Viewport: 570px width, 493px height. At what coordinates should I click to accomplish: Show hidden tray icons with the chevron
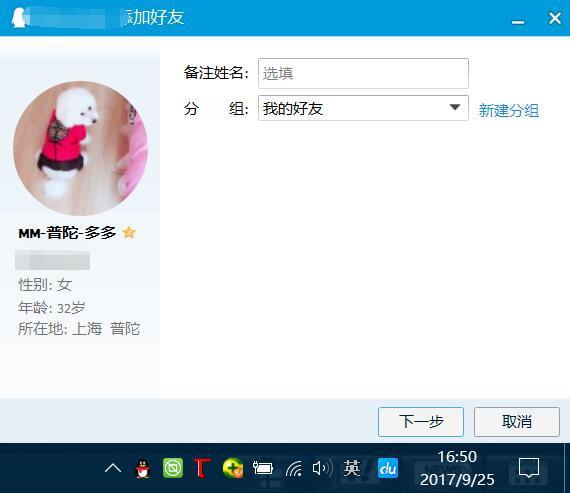(x=113, y=468)
